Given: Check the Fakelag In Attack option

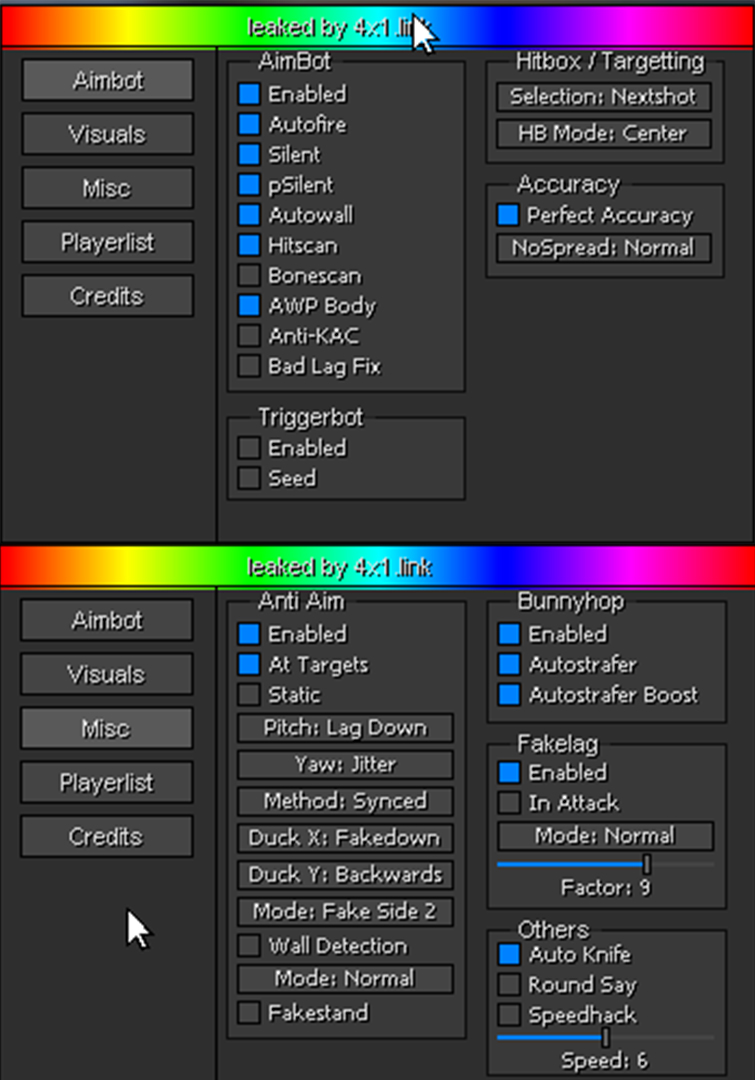Looking at the screenshot, I should point(509,803).
